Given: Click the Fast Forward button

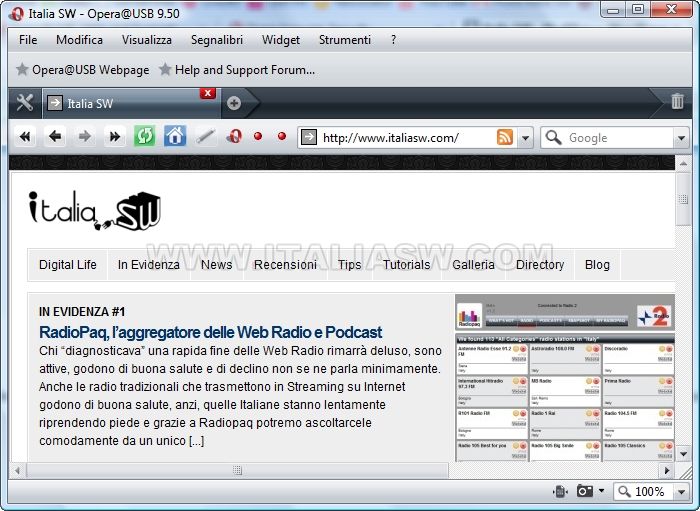Looking at the screenshot, I should pos(115,137).
